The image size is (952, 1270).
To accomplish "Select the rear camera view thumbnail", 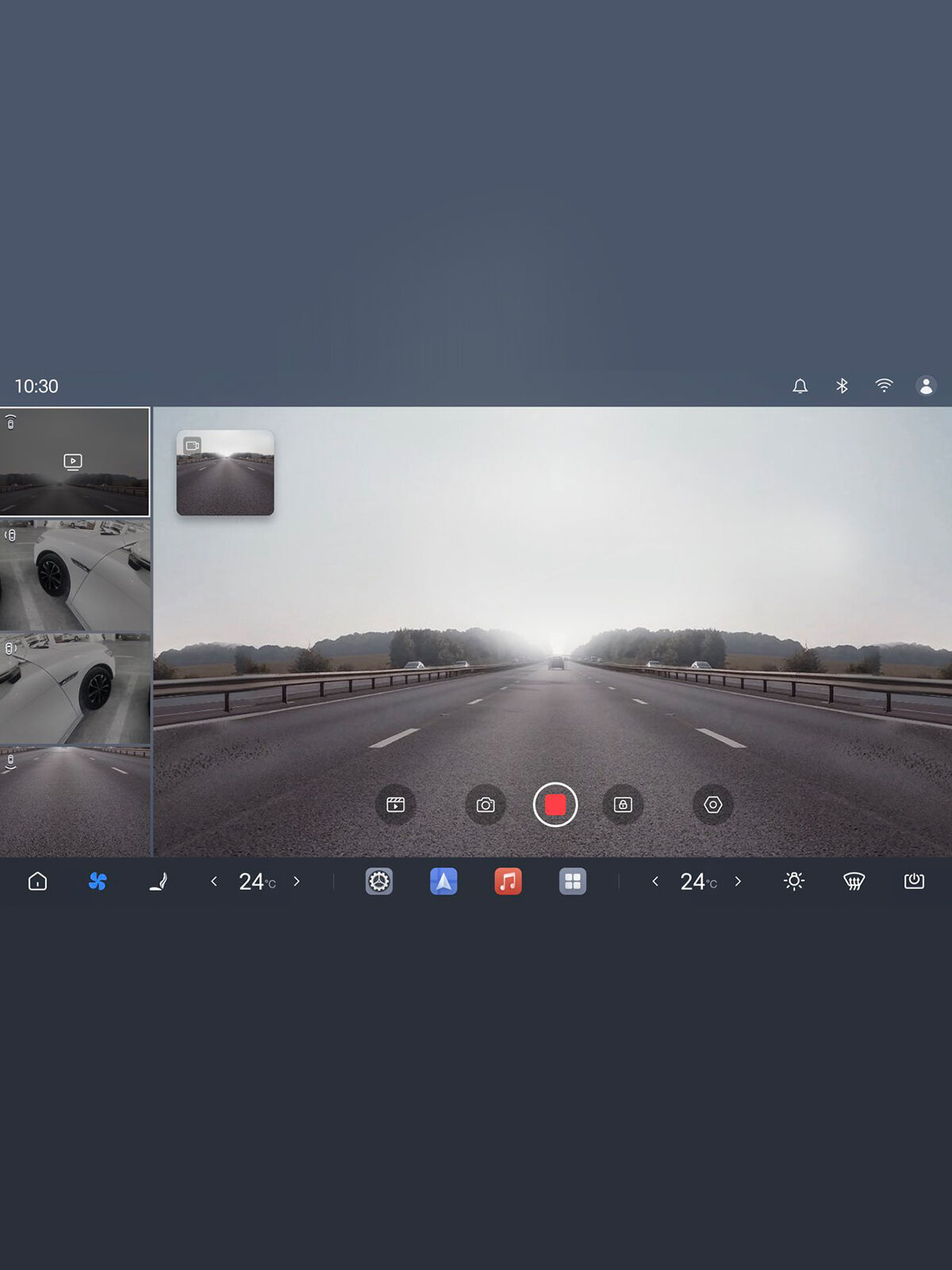I will [75, 801].
